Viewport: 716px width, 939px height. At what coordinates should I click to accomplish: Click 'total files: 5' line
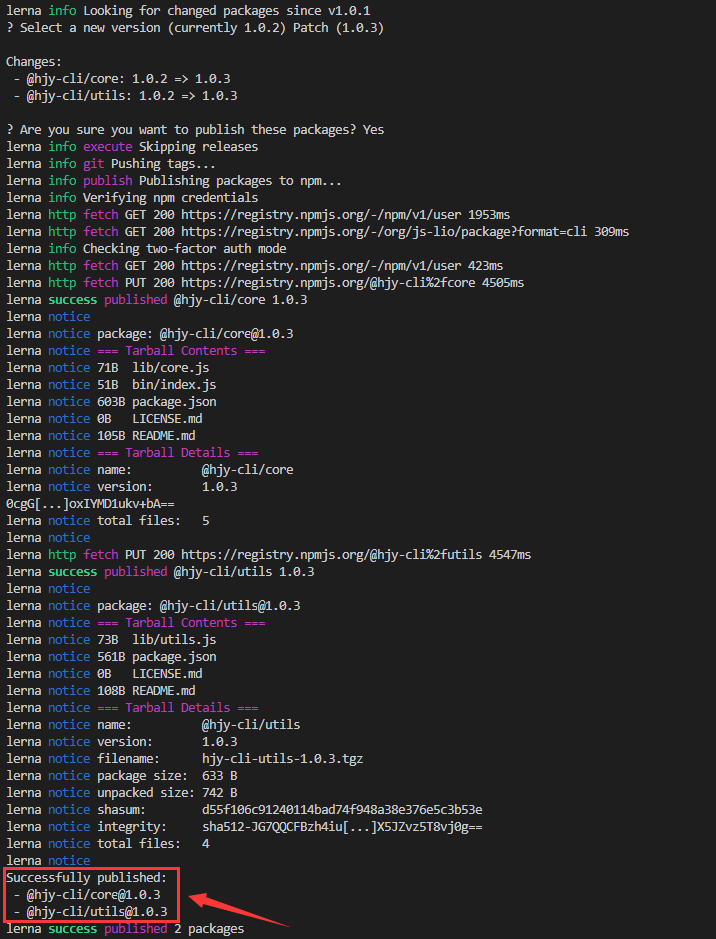tap(153, 520)
